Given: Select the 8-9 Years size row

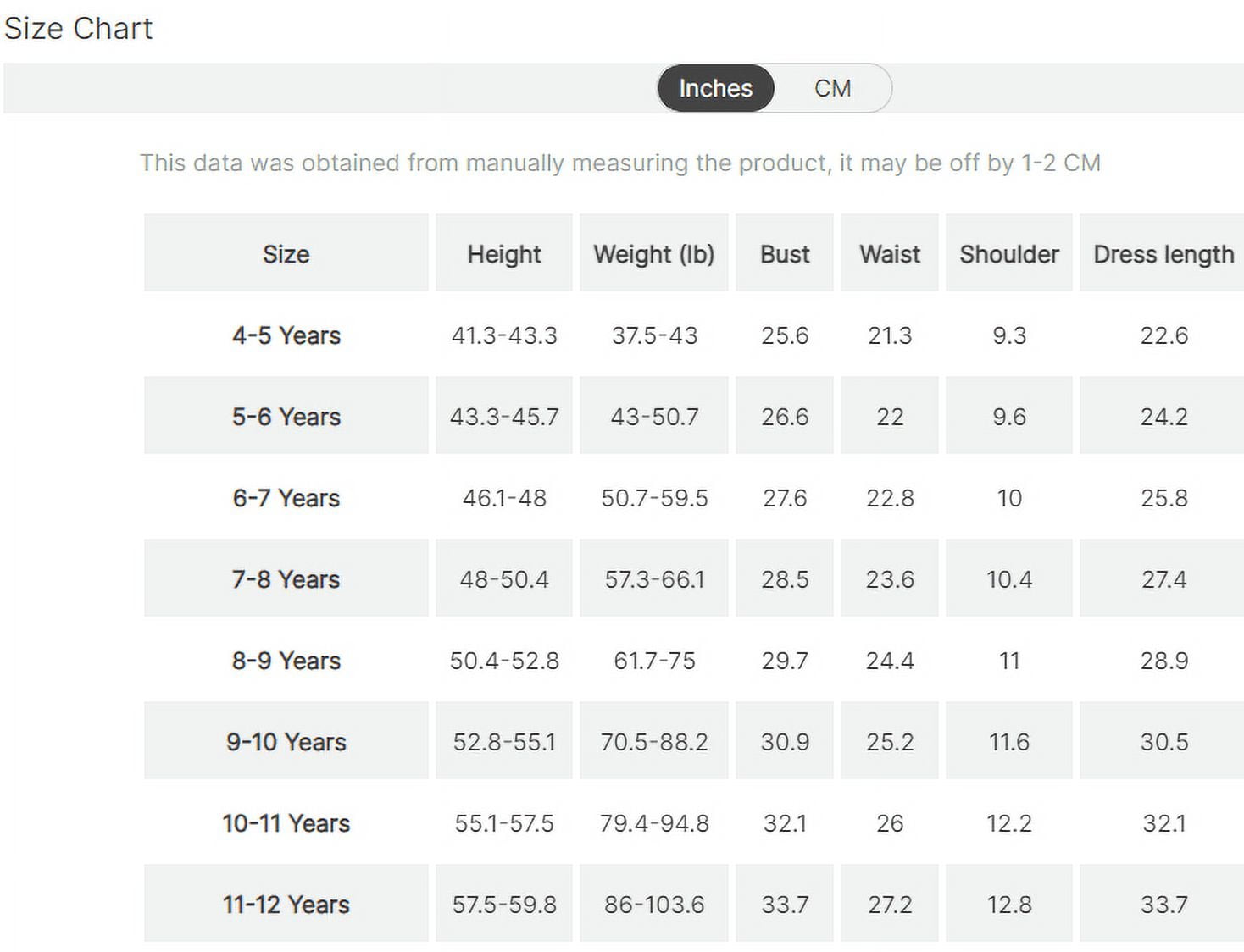Looking at the screenshot, I should (x=694, y=661).
